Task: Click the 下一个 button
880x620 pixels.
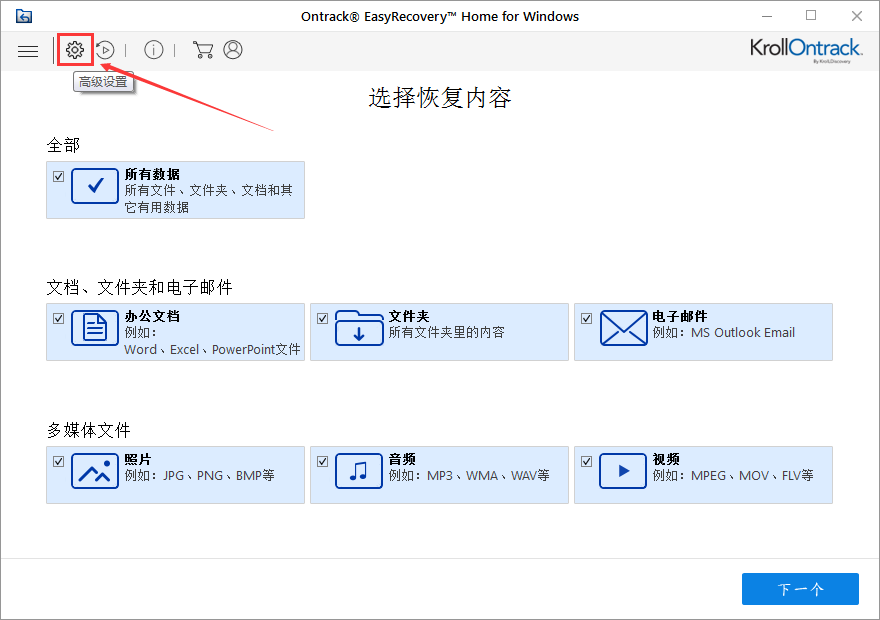Action: pyautogui.click(x=799, y=589)
